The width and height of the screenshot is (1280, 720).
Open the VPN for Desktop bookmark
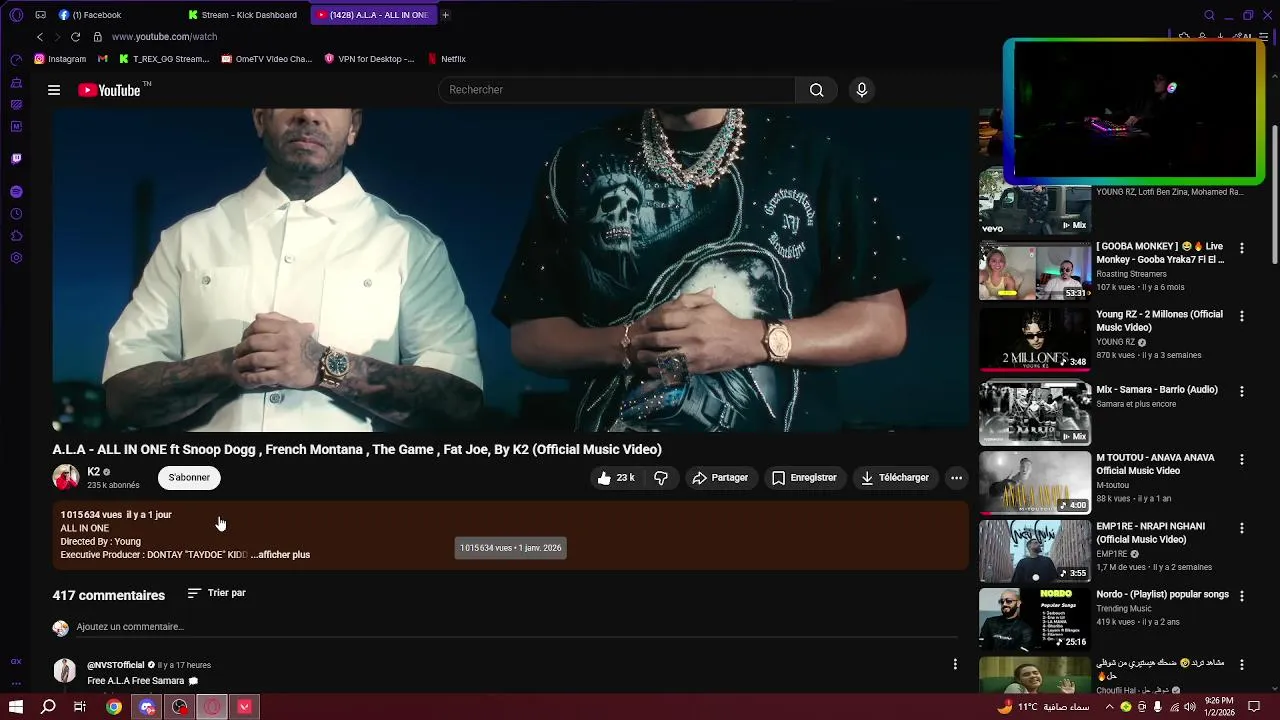point(370,59)
